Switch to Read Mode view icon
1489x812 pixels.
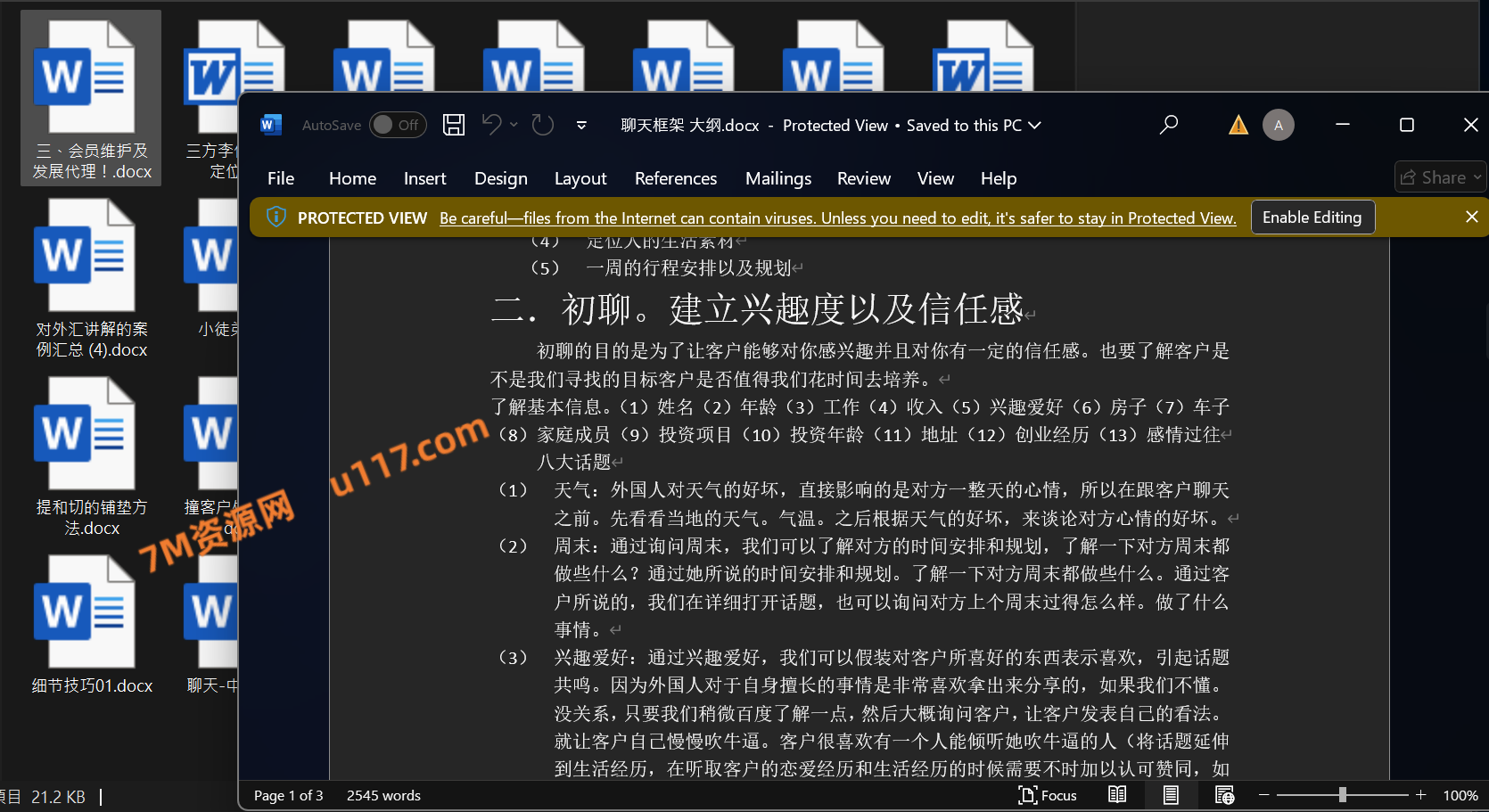click(x=1117, y=795)
